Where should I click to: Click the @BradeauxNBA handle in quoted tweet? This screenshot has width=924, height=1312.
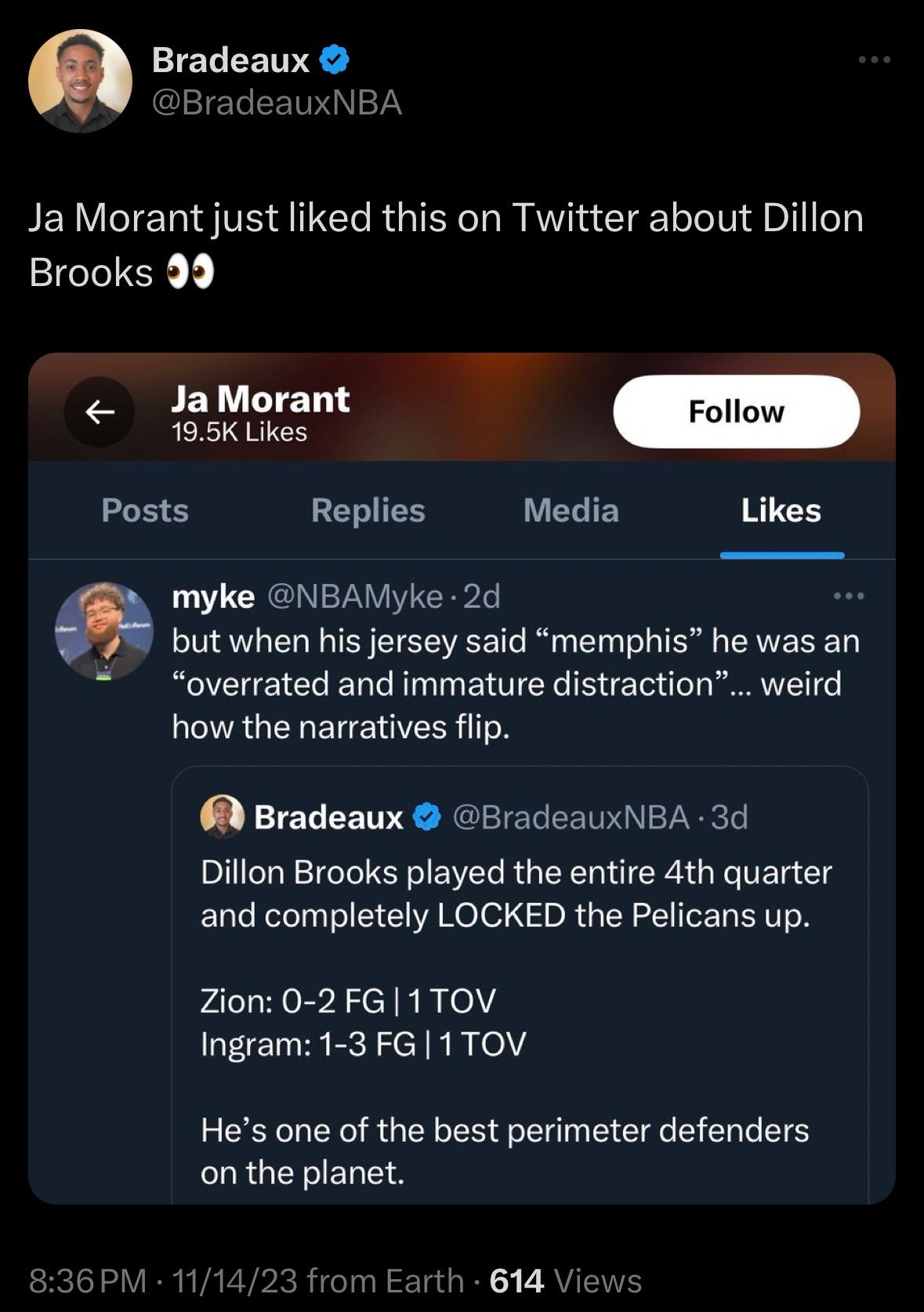tap(571, 817)
